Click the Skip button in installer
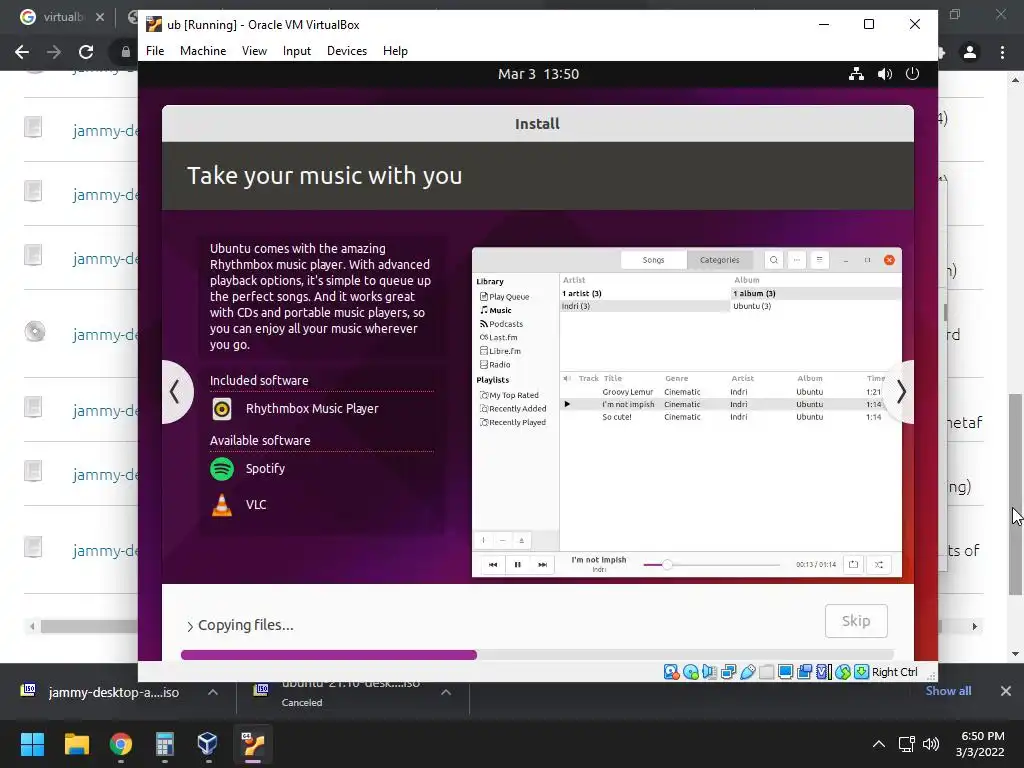Viewport: 1024px width, 768px height. 856,621
